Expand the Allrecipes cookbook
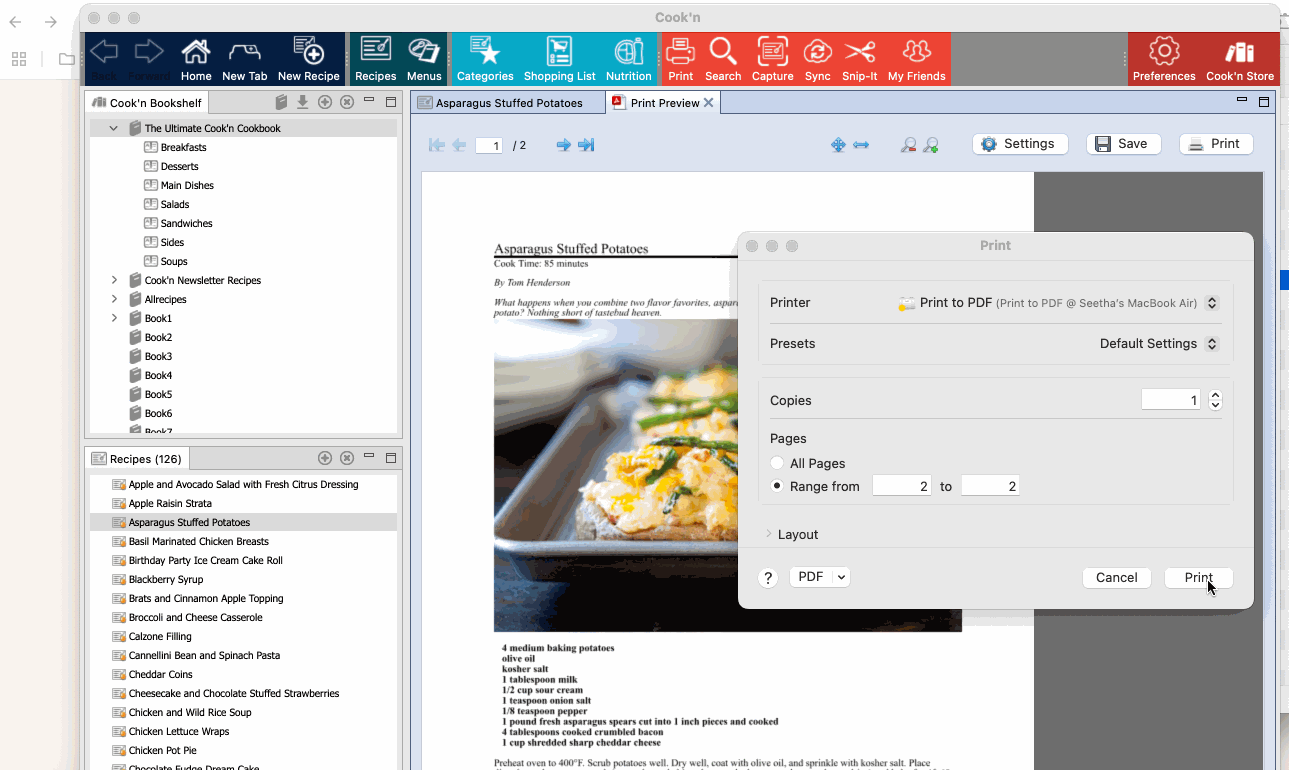 114,299
